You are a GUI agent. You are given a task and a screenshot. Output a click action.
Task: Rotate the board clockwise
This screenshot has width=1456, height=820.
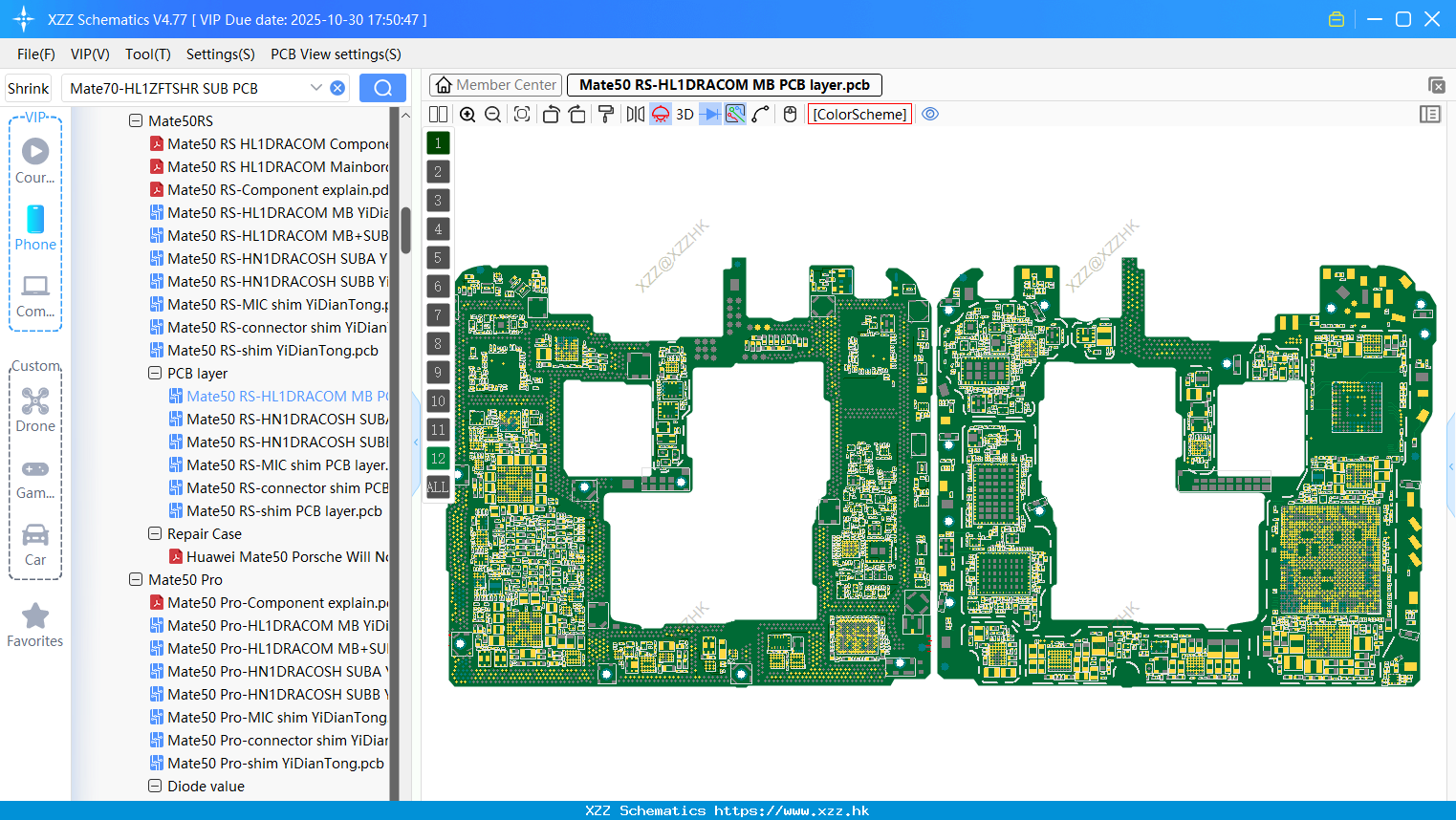576,114
